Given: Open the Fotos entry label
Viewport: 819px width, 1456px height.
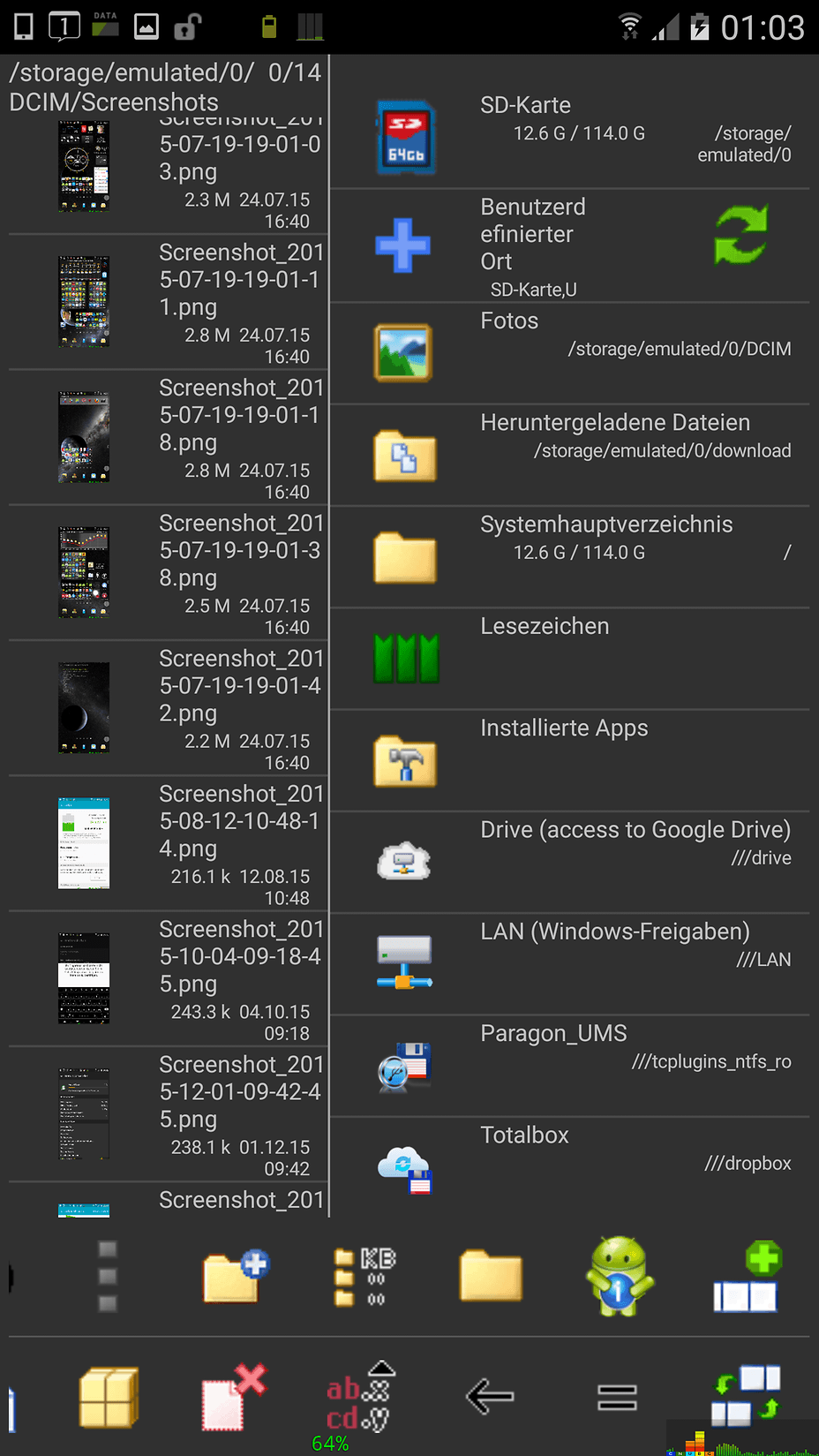Looking at the screenshot, I should pos(509,321).
